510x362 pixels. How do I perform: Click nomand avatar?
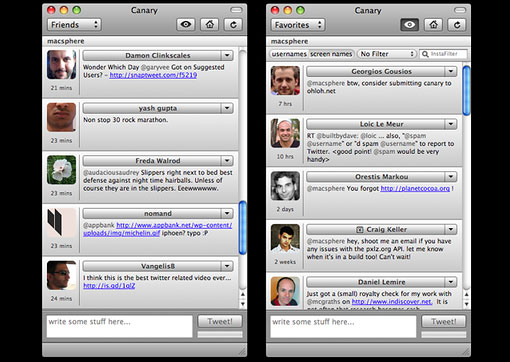tap(61, 223)
